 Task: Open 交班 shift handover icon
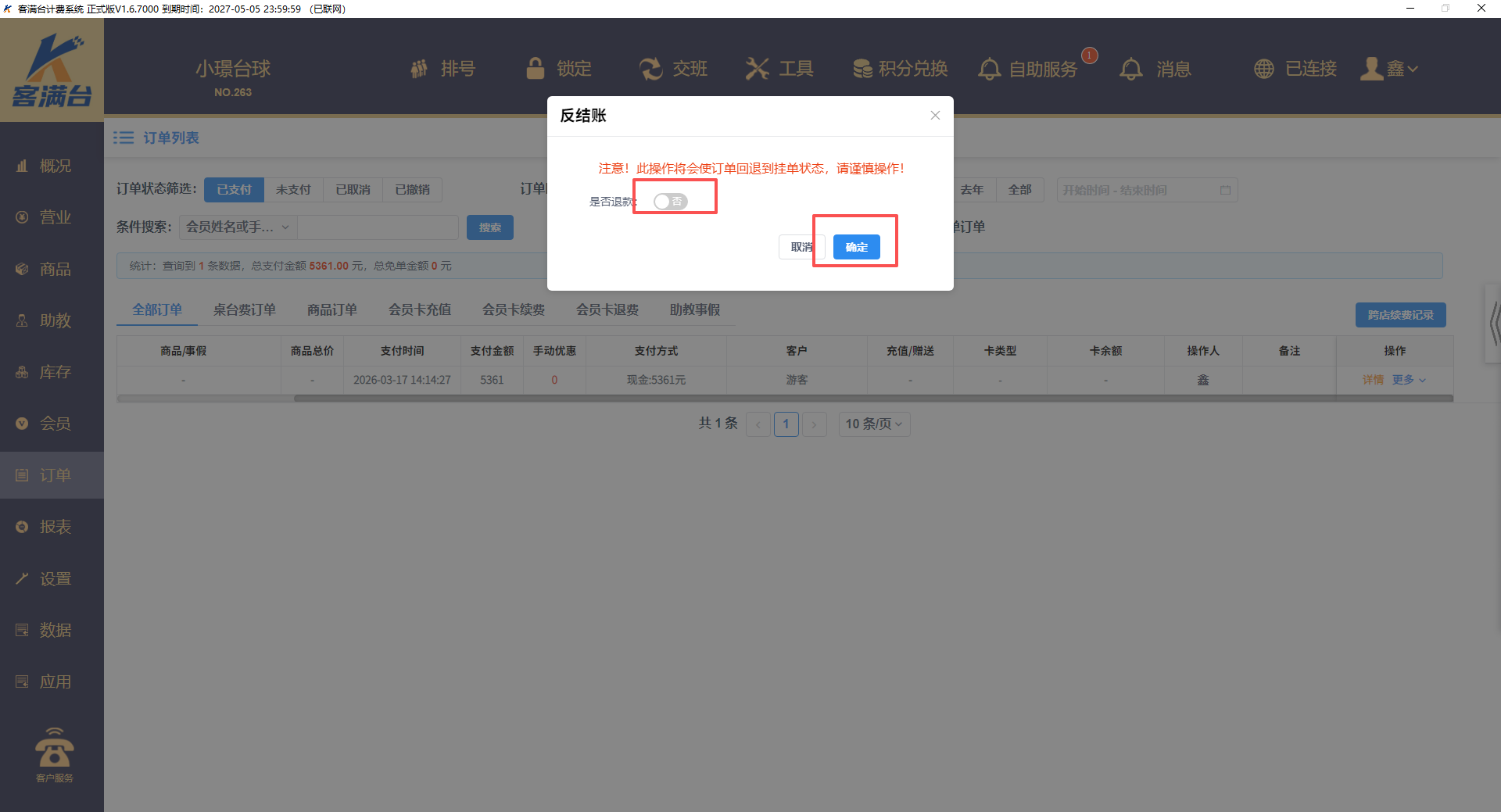point(650,69)
